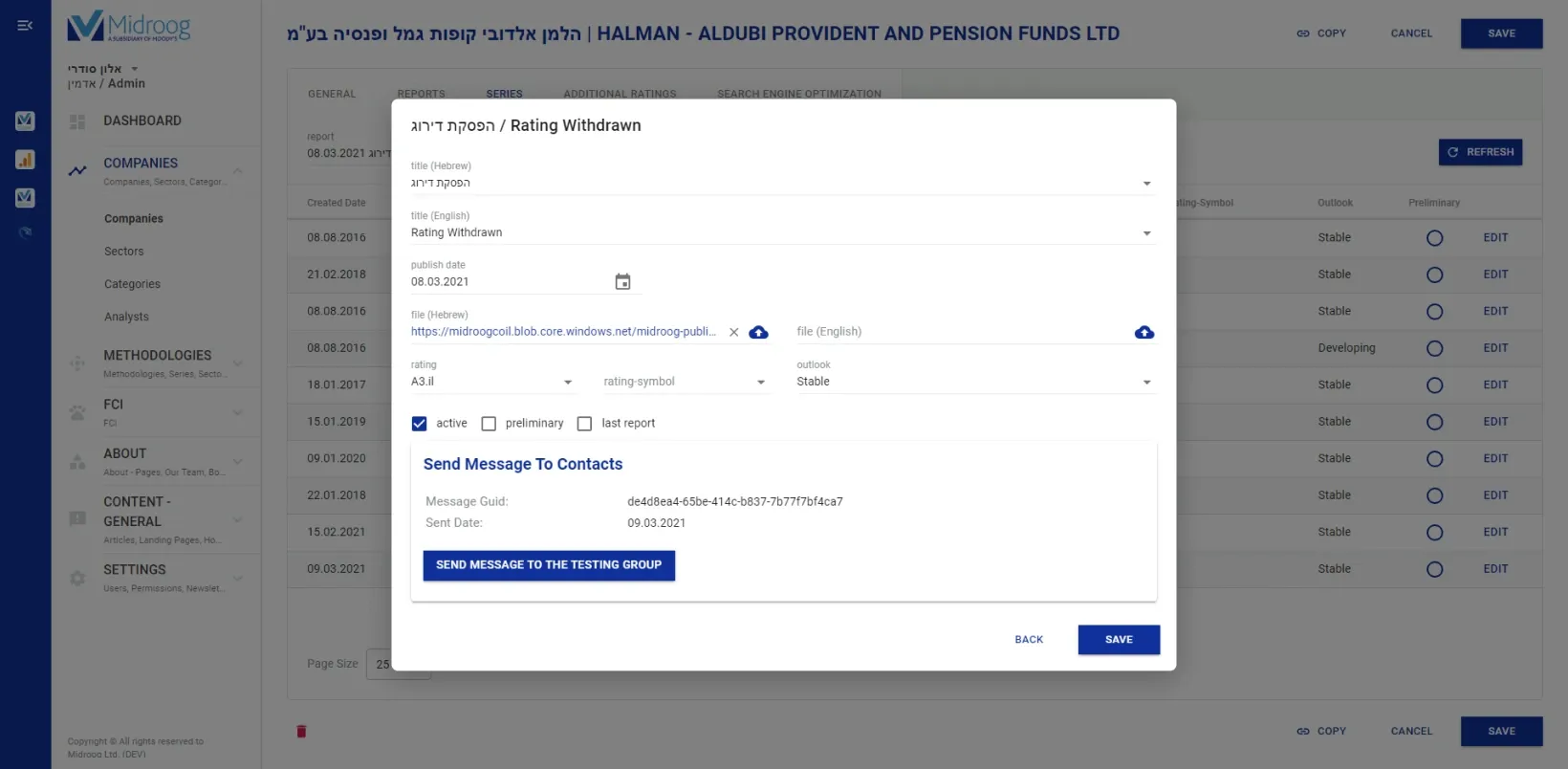Click the Content General icon in sidebar
Screen dimensions: 1568x769
77,518
